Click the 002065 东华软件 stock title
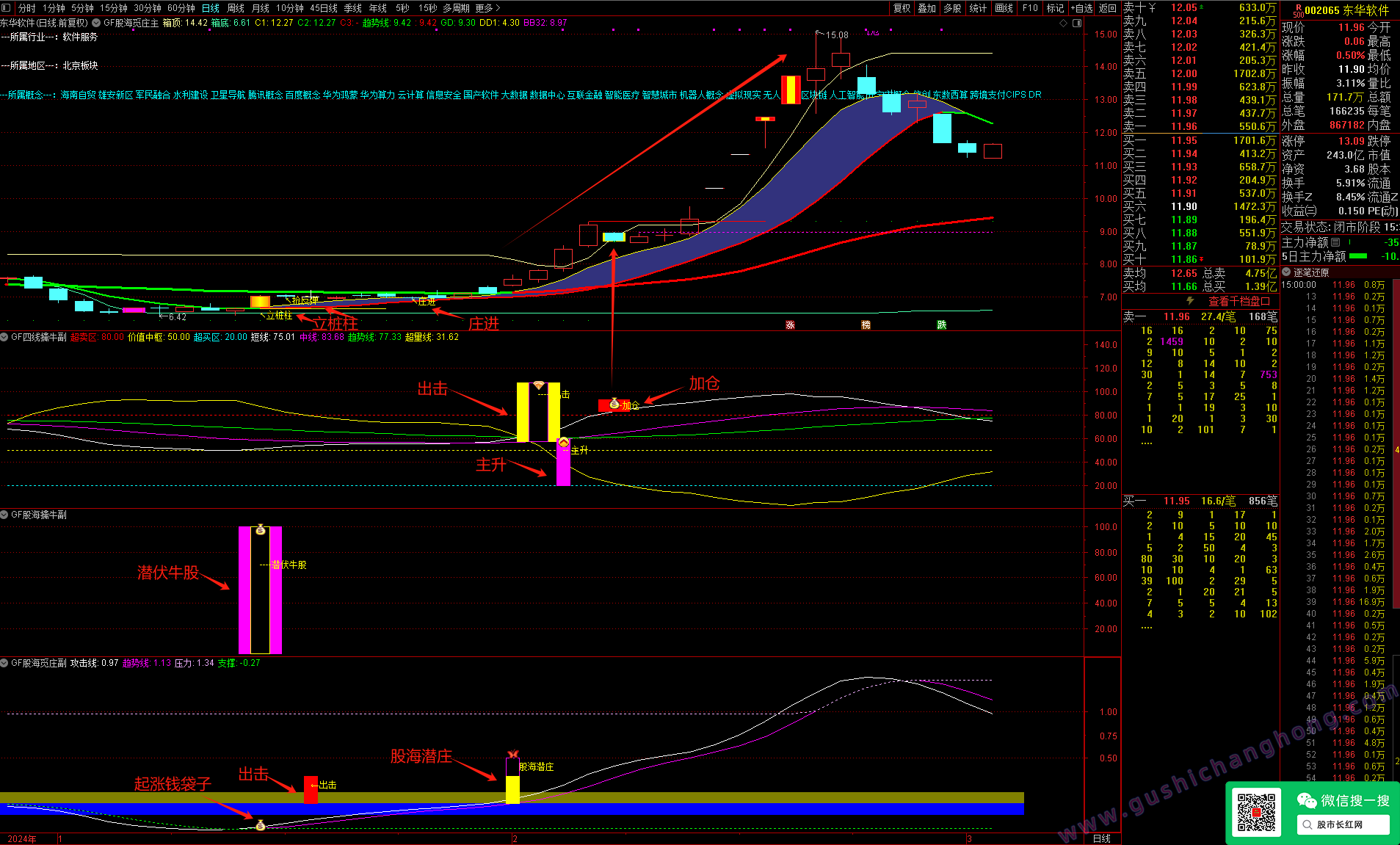This screenshot has width=1400, height=845. coord(1347,10)
